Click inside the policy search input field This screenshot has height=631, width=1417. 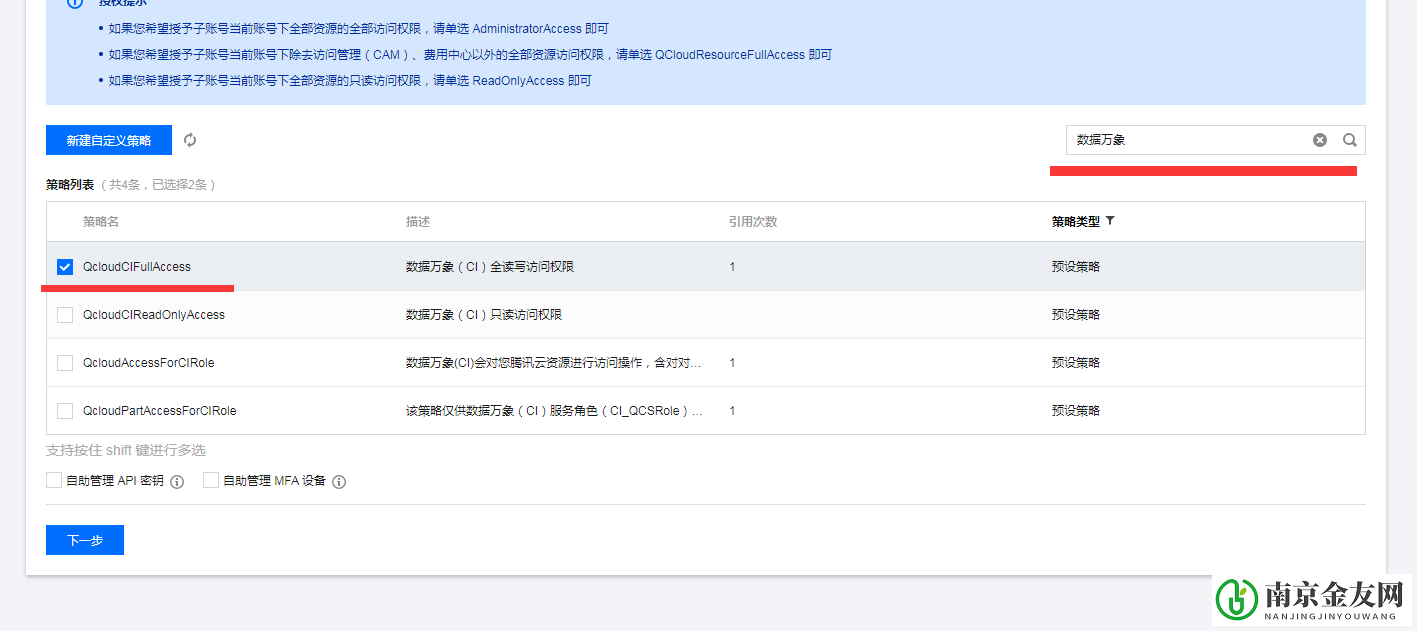(x=1180, y=140)
